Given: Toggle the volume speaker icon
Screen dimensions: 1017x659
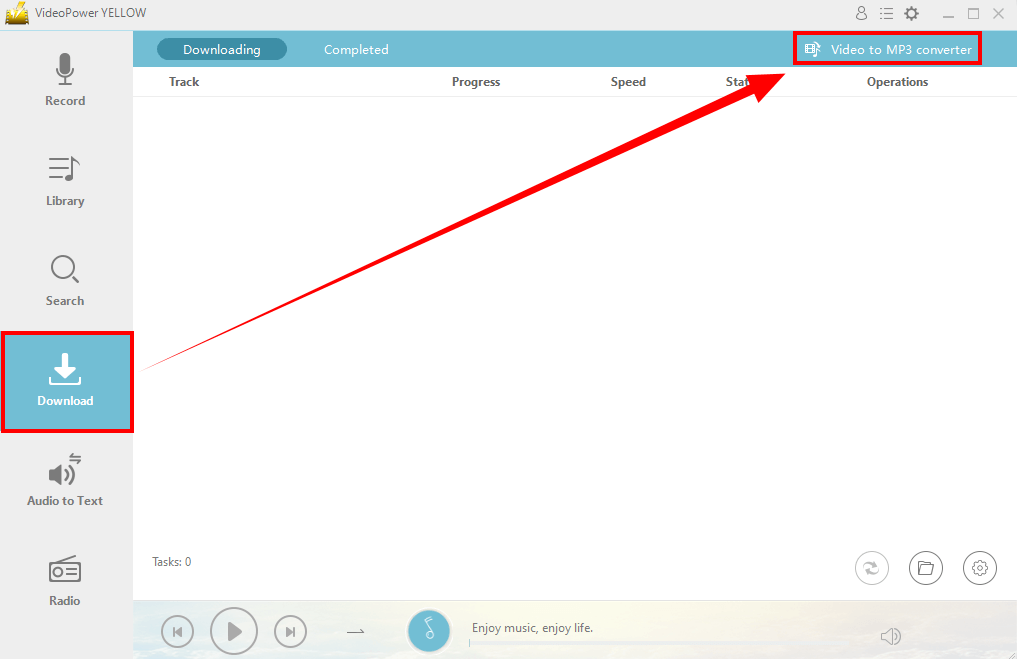Looking at the screenshot, I should pos(891,636).
